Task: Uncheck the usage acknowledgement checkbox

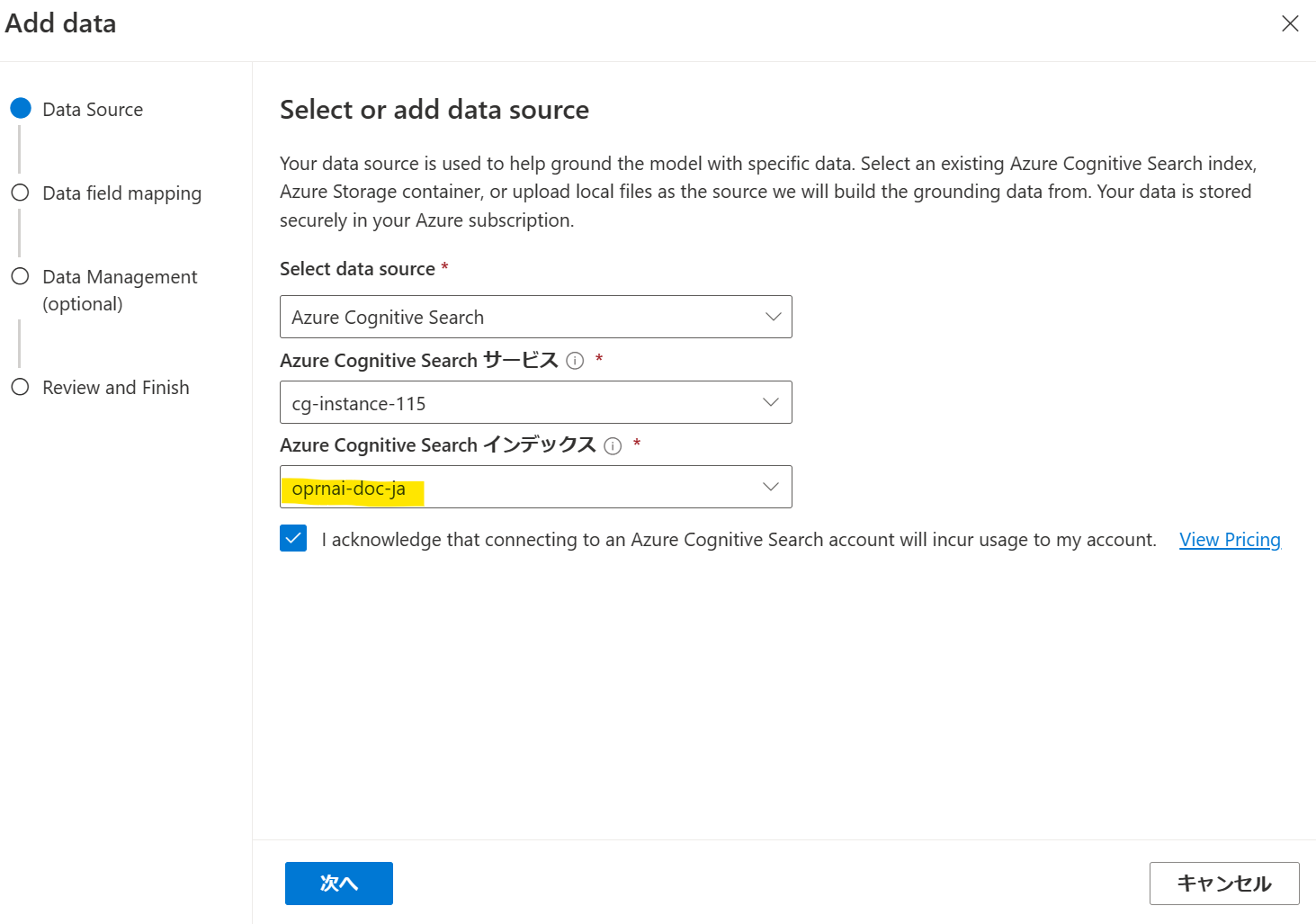Action: click(293, 539)
